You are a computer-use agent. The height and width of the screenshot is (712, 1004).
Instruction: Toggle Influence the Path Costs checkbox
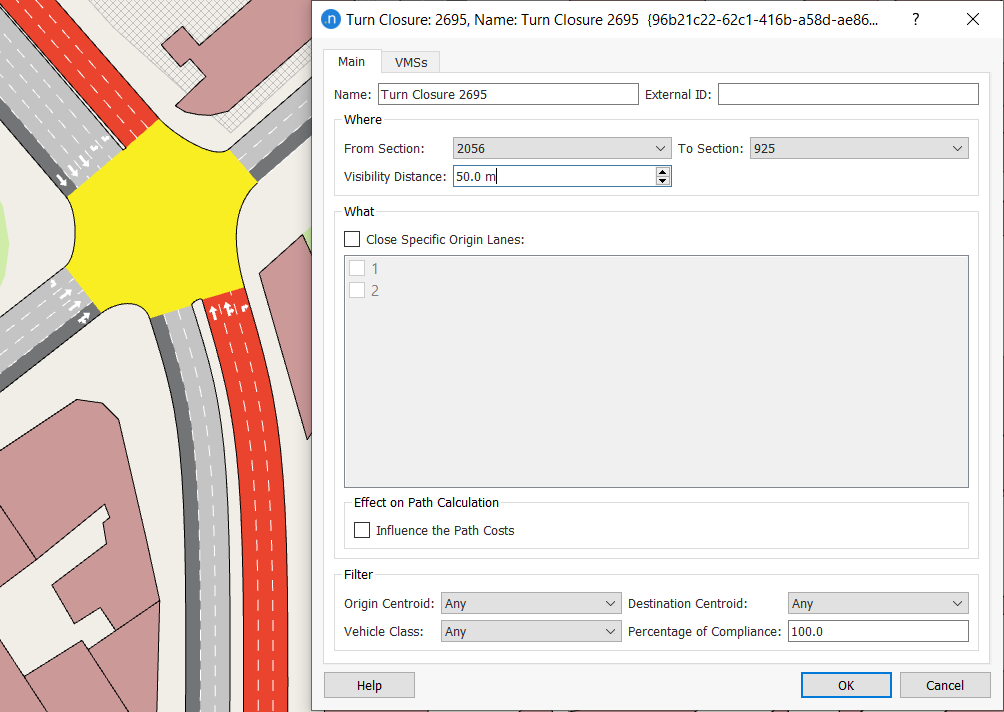(362, 530)
